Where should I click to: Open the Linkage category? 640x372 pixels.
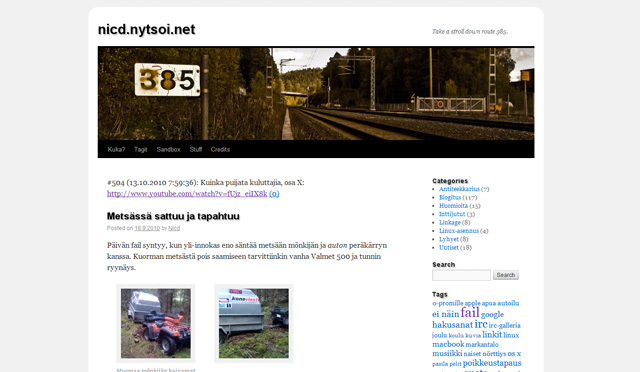coord(450,223)
